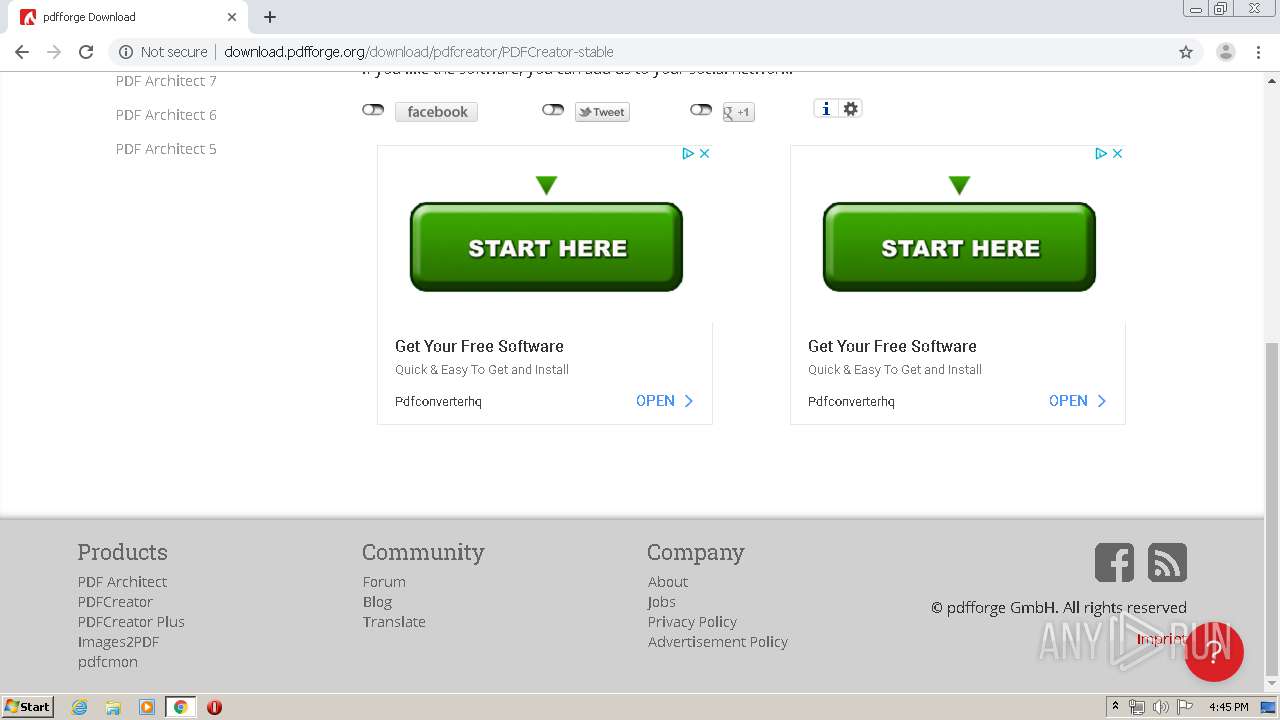Click the browser back arrow
The width and height of the screenshot is (1280, 720).
click(x=22, y=52)
